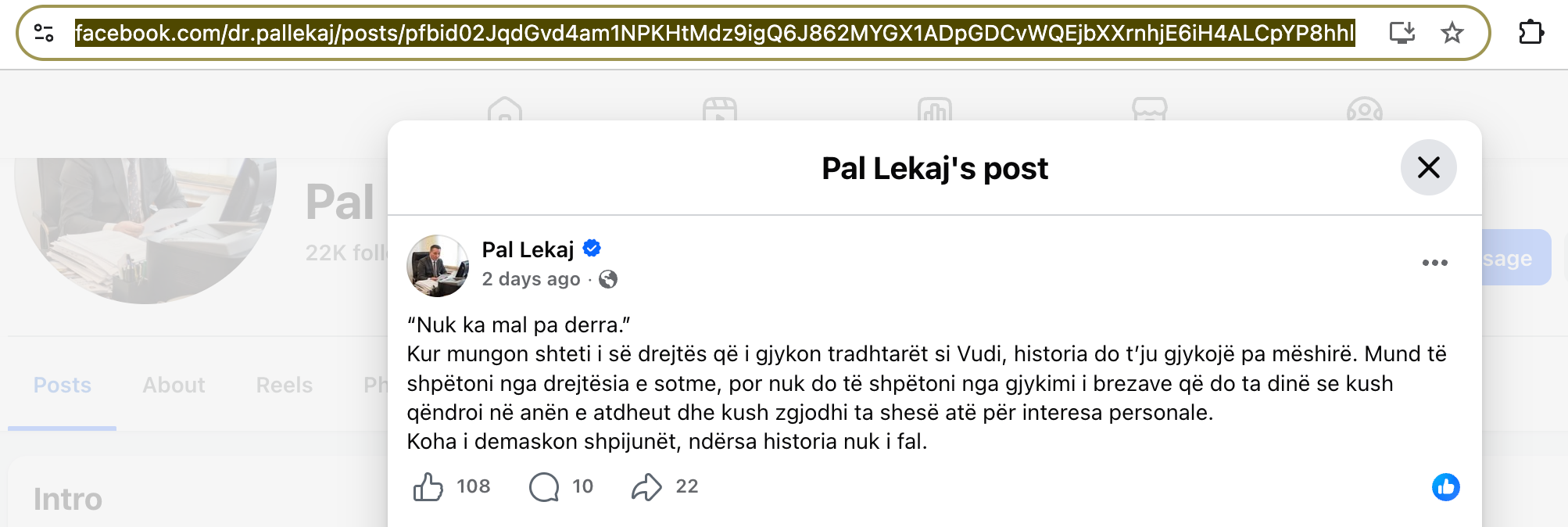Viewport: 1568px width, 527px height.
Task: Open the Reels profile tab
Action: click(x=285, y=385)
